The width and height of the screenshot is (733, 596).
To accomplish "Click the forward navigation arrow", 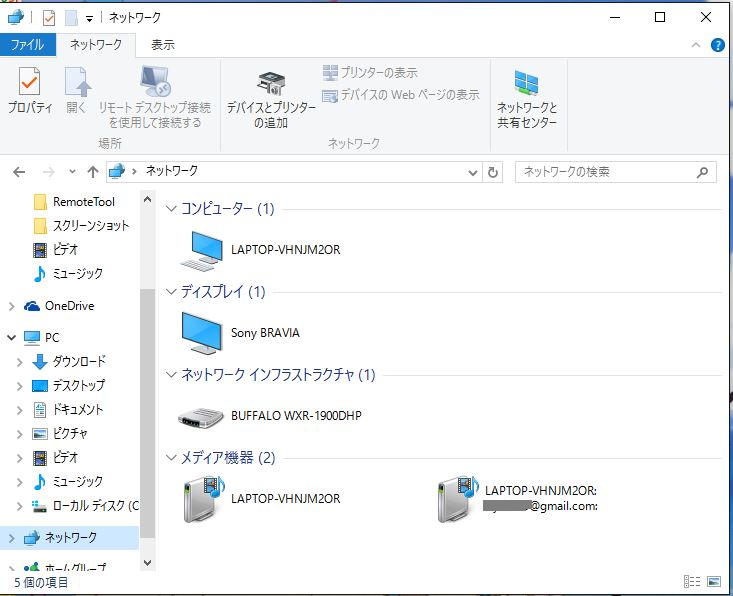I will point(49,172).
